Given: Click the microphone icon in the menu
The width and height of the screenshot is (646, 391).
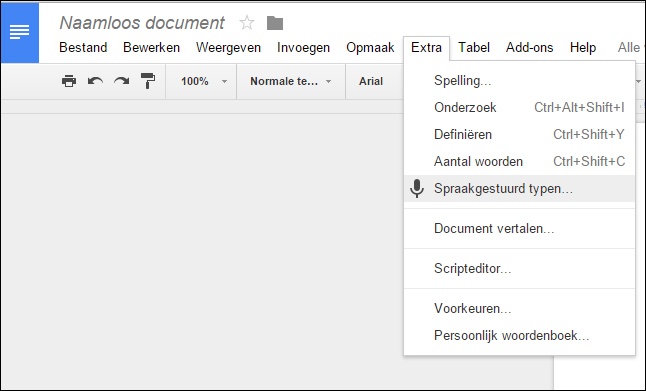Looking at the screenshot, I should pyautogui.click(x=417, y=189).
